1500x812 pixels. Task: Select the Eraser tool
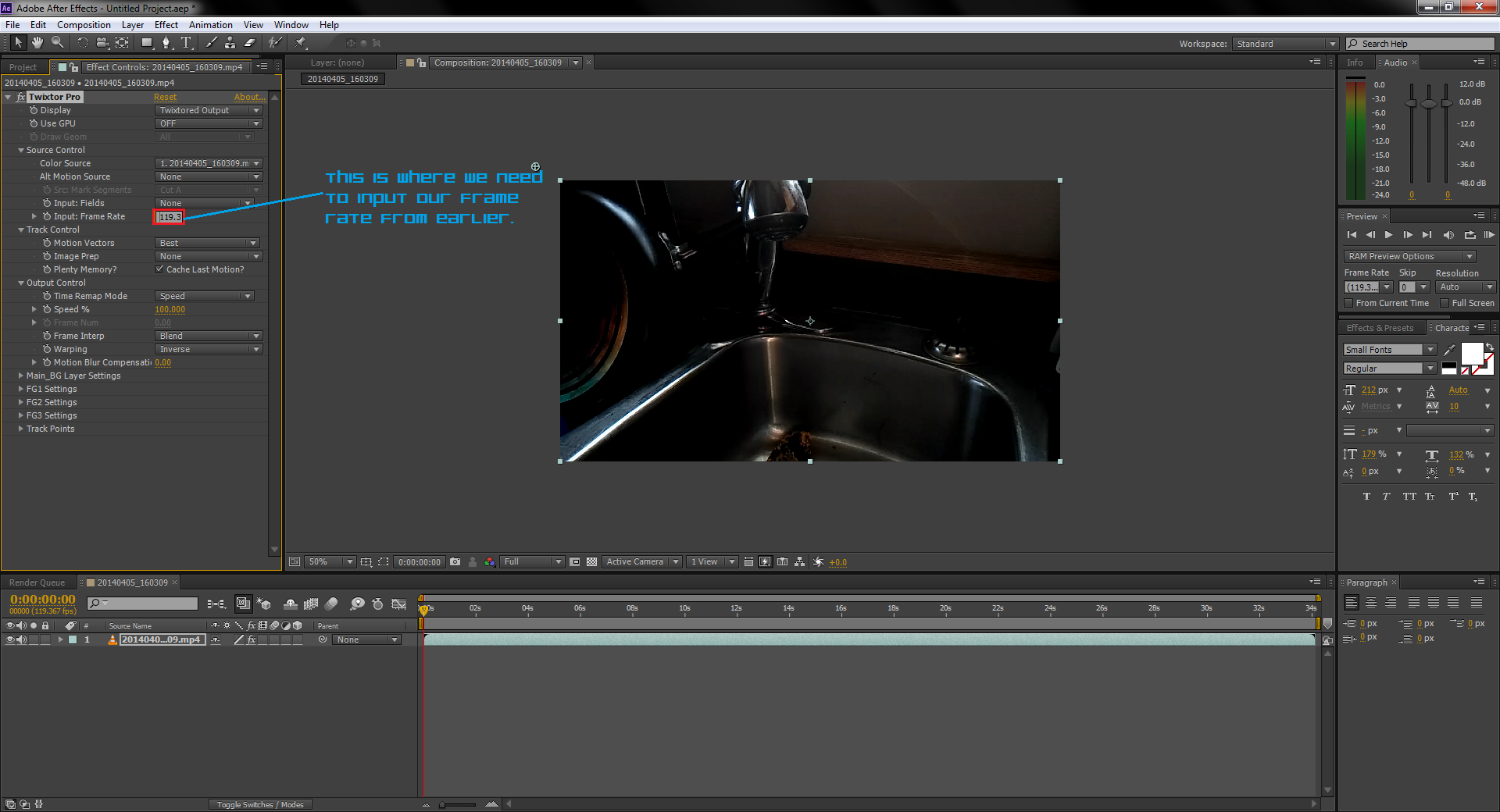(x=250, y=42)
